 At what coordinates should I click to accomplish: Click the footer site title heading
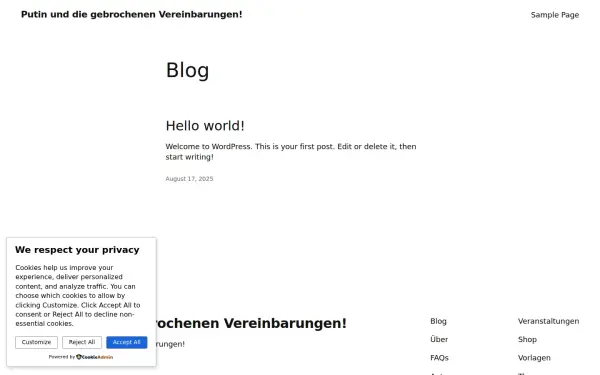pyautogui.click(x=251, y=323)
